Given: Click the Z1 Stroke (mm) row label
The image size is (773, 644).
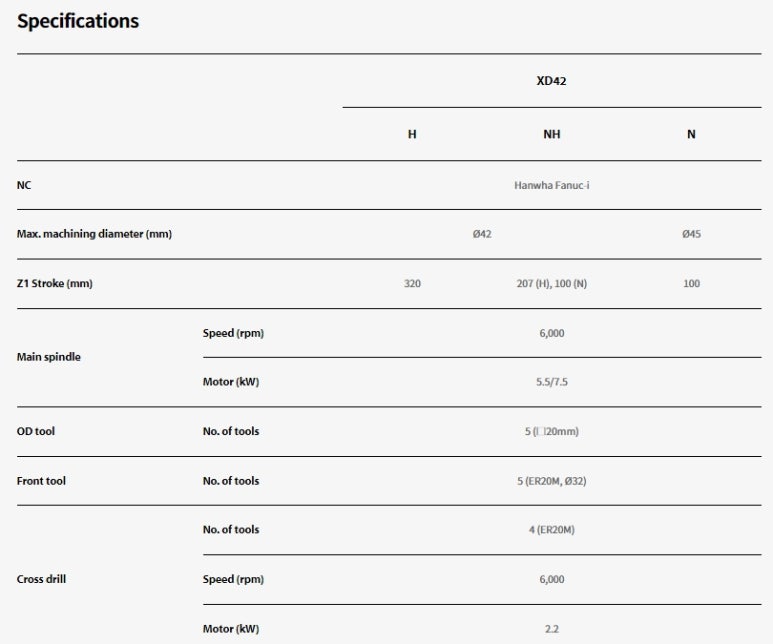Looking at the screenshot, I should 55,284.
